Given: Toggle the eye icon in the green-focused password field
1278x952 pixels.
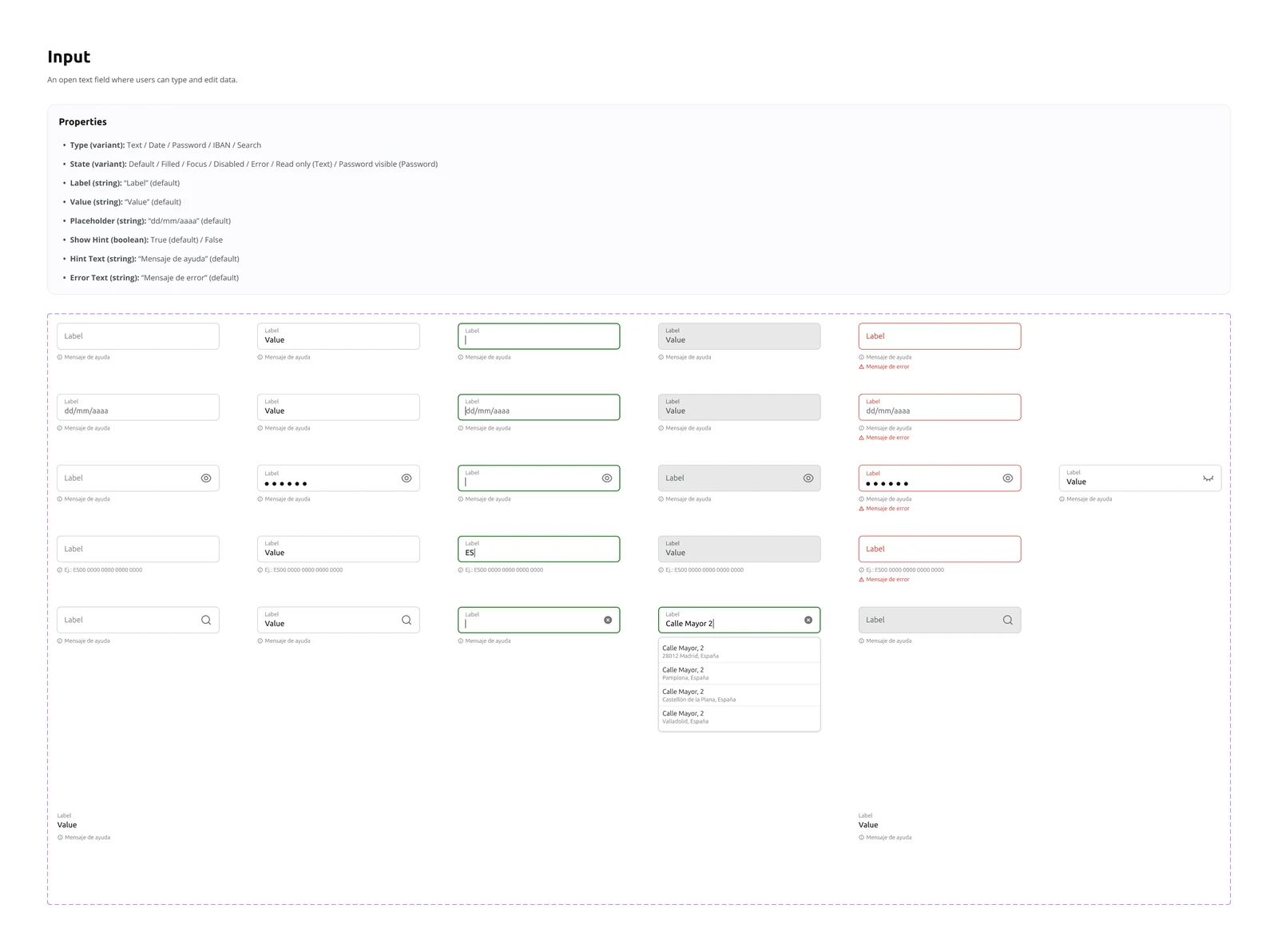Looking at the screenshot, I should (x=607, y=478).
